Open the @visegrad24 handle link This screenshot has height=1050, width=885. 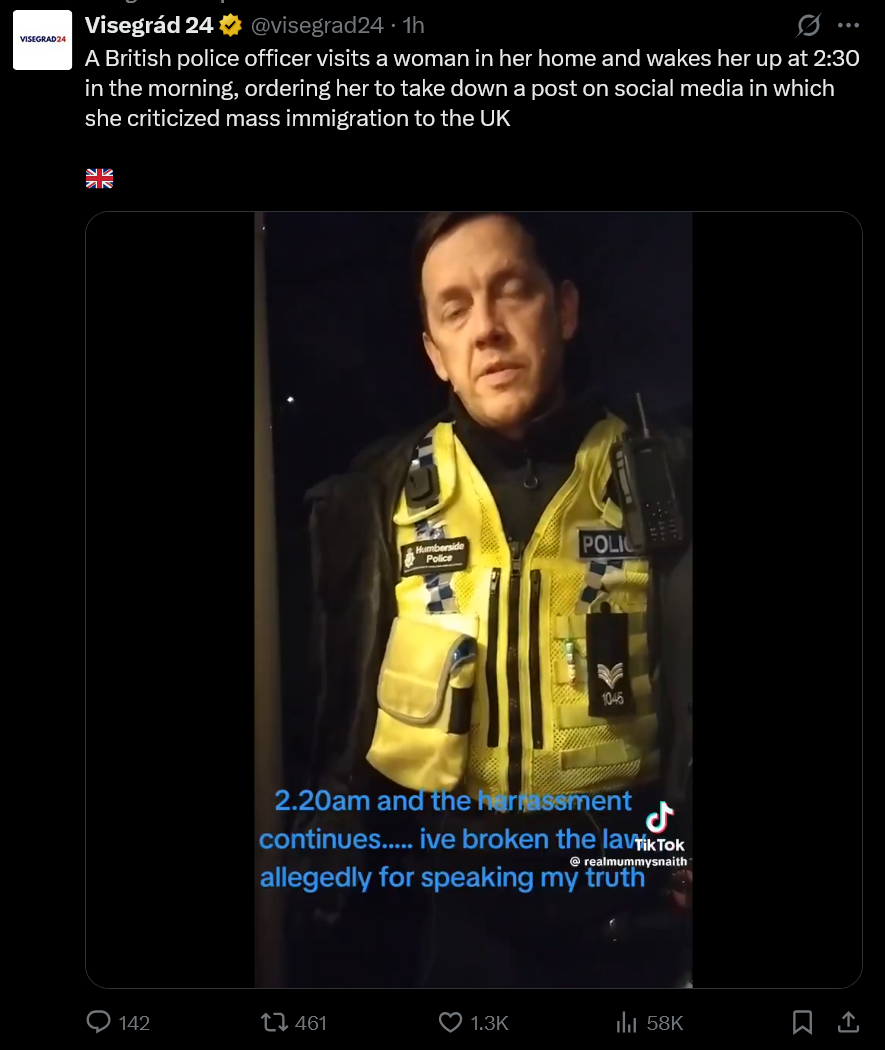coord(317,25)
